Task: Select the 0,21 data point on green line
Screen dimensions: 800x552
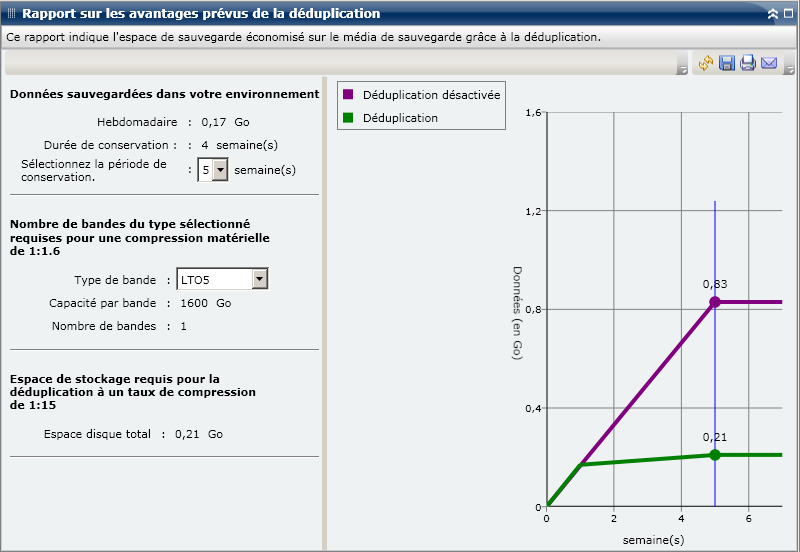Action: tap(715, 455)
